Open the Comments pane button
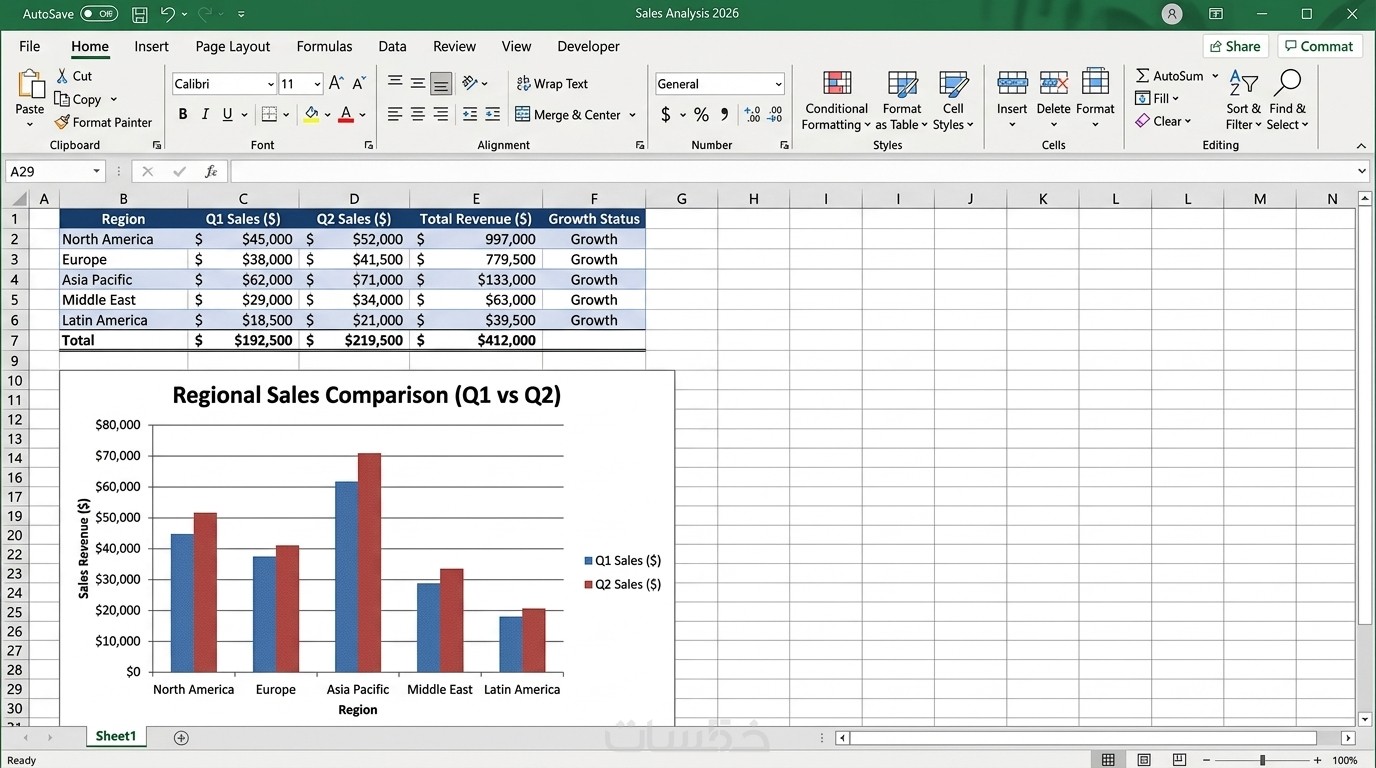Screen dimensions: 1376x768 [x=1319, y=46]
